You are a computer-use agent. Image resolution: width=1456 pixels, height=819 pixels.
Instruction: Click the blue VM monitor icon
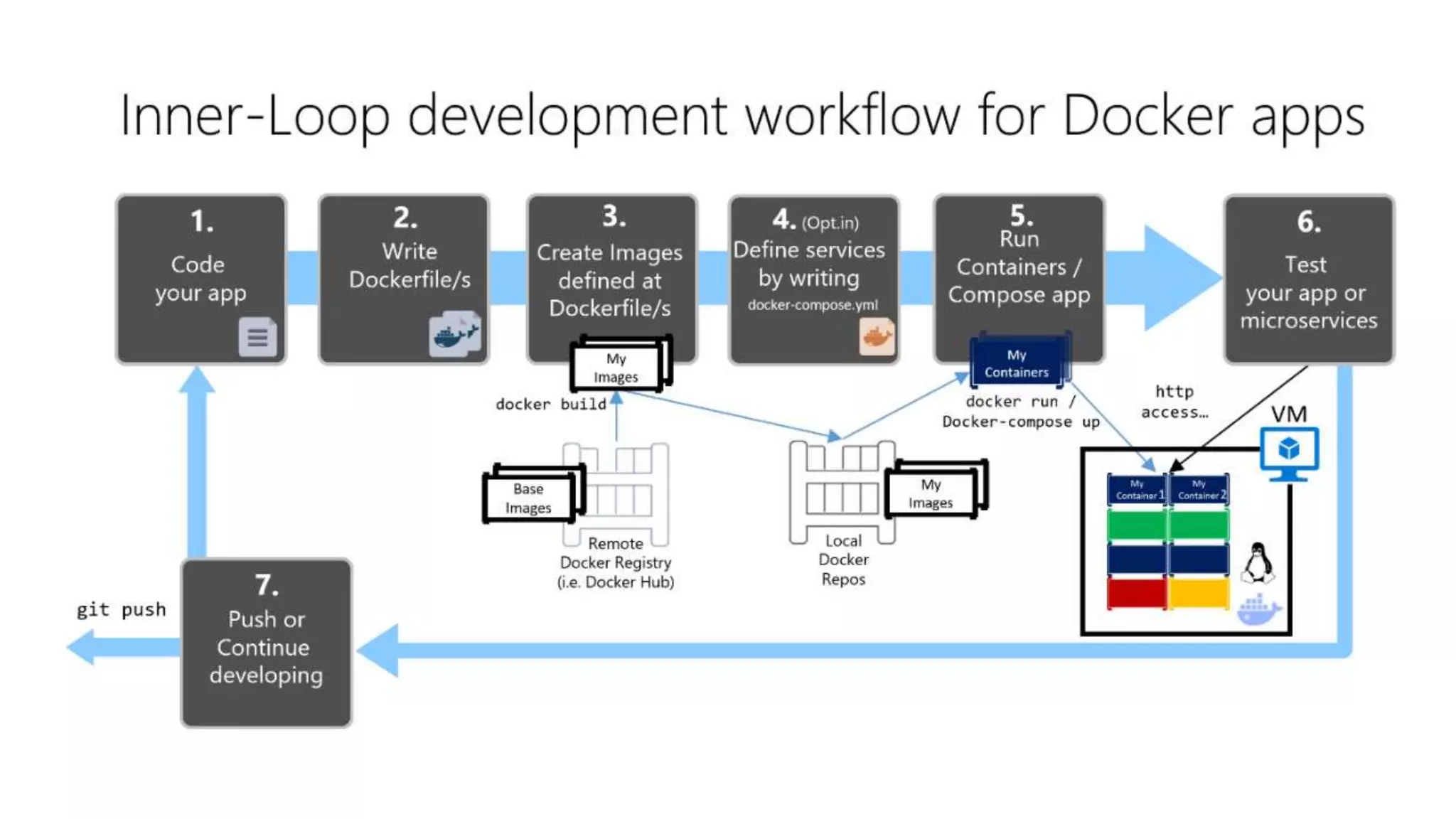point(1289,452)
